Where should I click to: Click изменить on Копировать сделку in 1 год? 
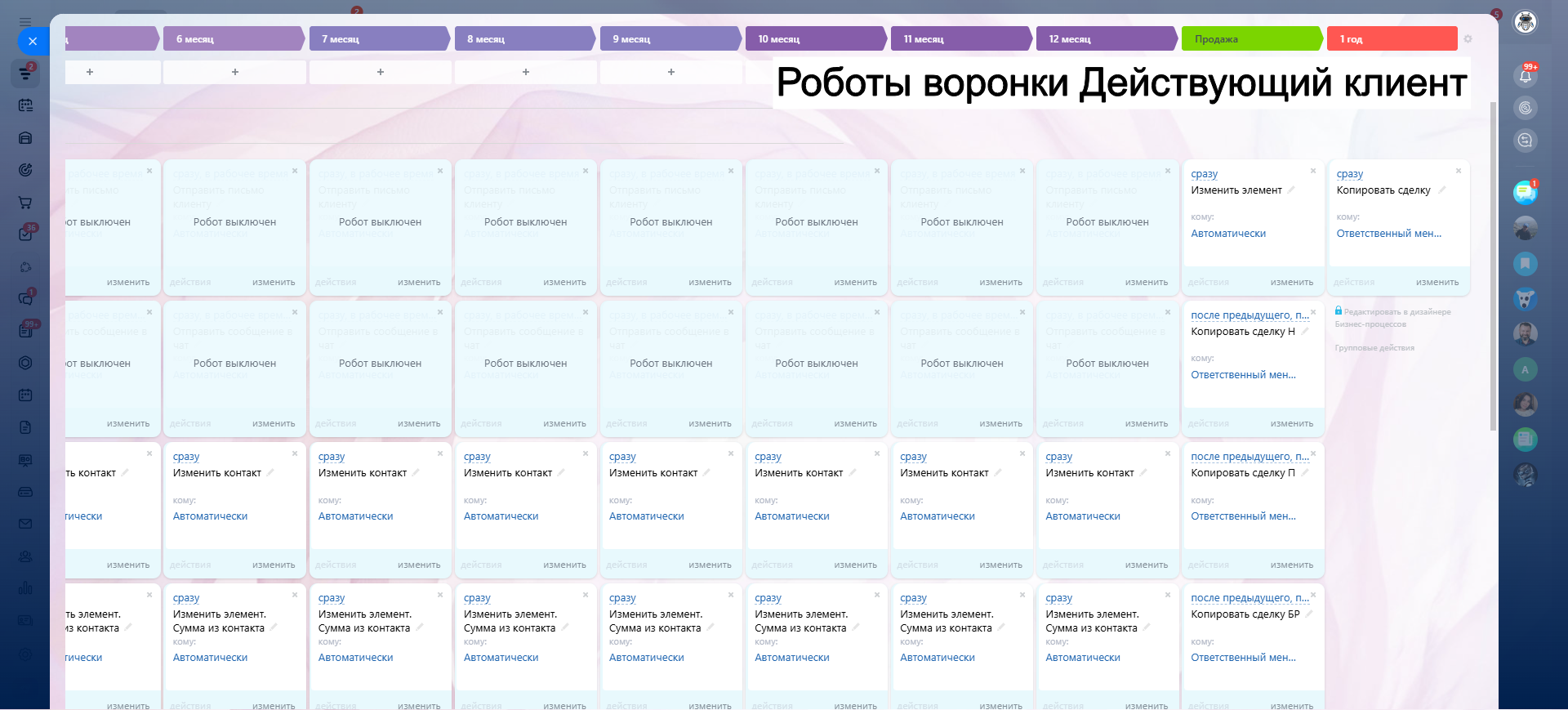[1437, 283]
